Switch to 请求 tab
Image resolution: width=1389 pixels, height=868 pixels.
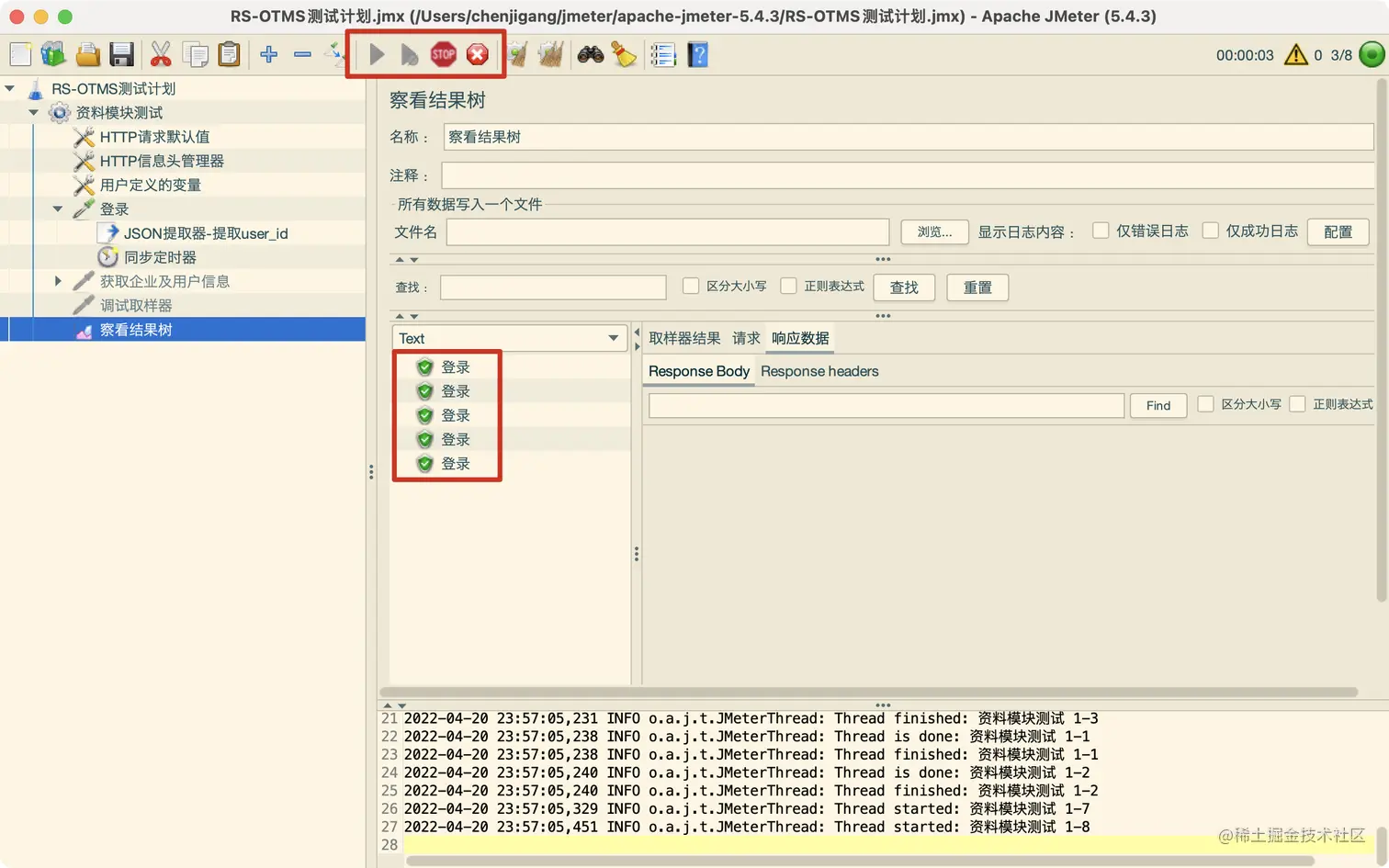pyautogui.click(x=746, y=338)
